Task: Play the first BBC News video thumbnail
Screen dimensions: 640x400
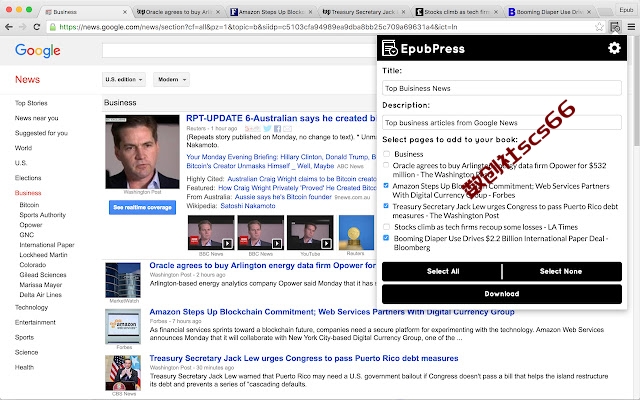Action: (211, 232)
